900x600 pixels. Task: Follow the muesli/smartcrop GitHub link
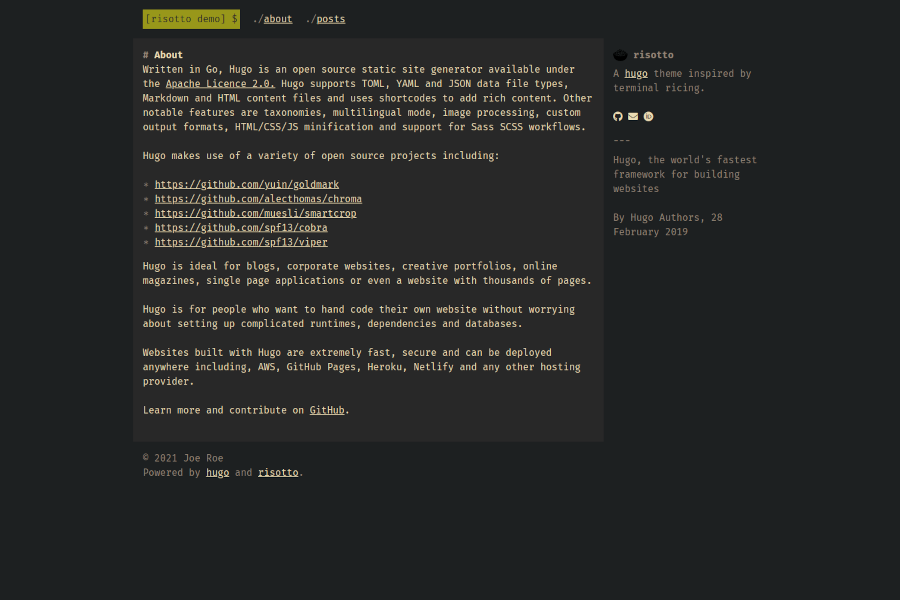tap(255, 213)
